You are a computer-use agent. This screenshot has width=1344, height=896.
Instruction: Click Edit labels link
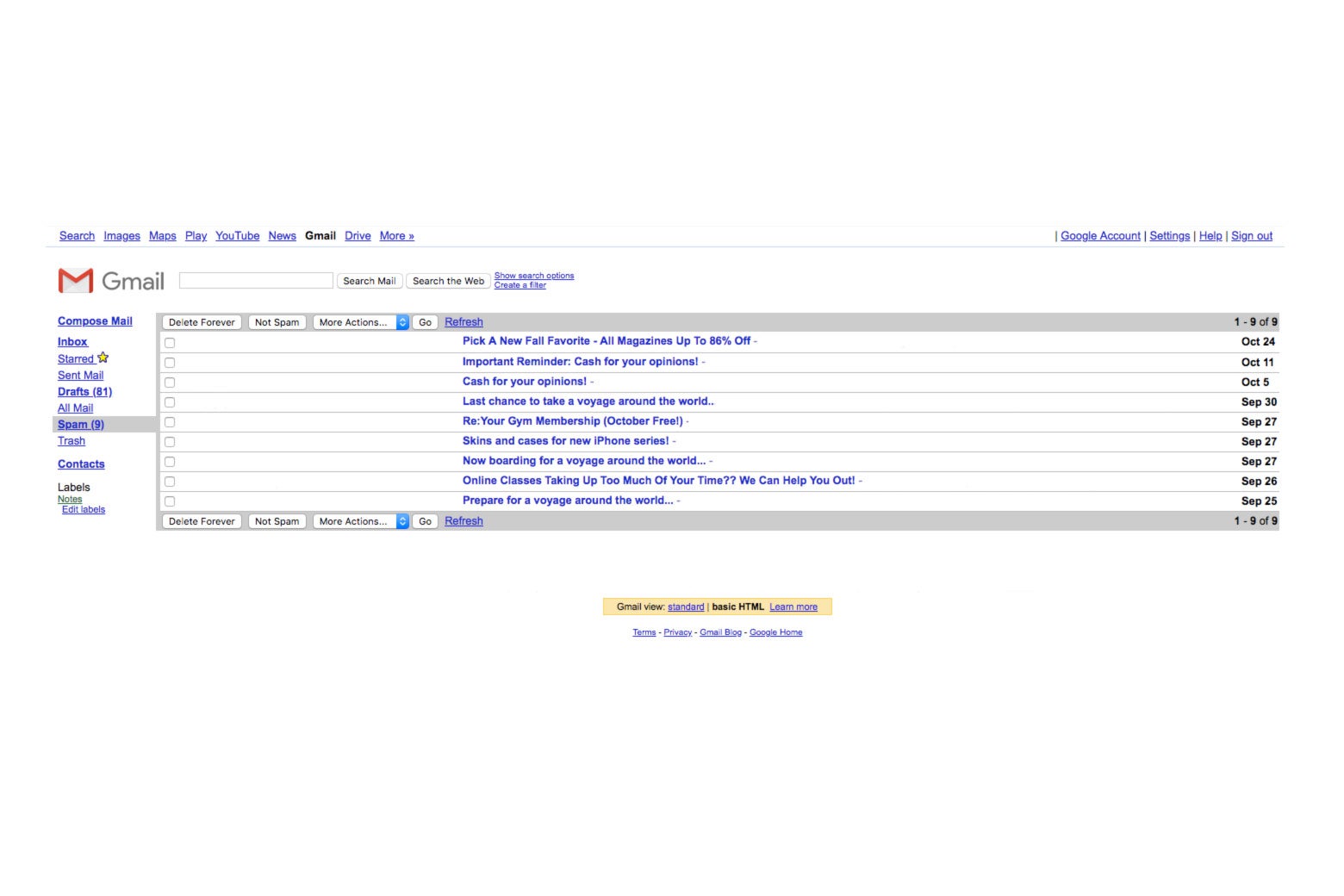[84, 510]
